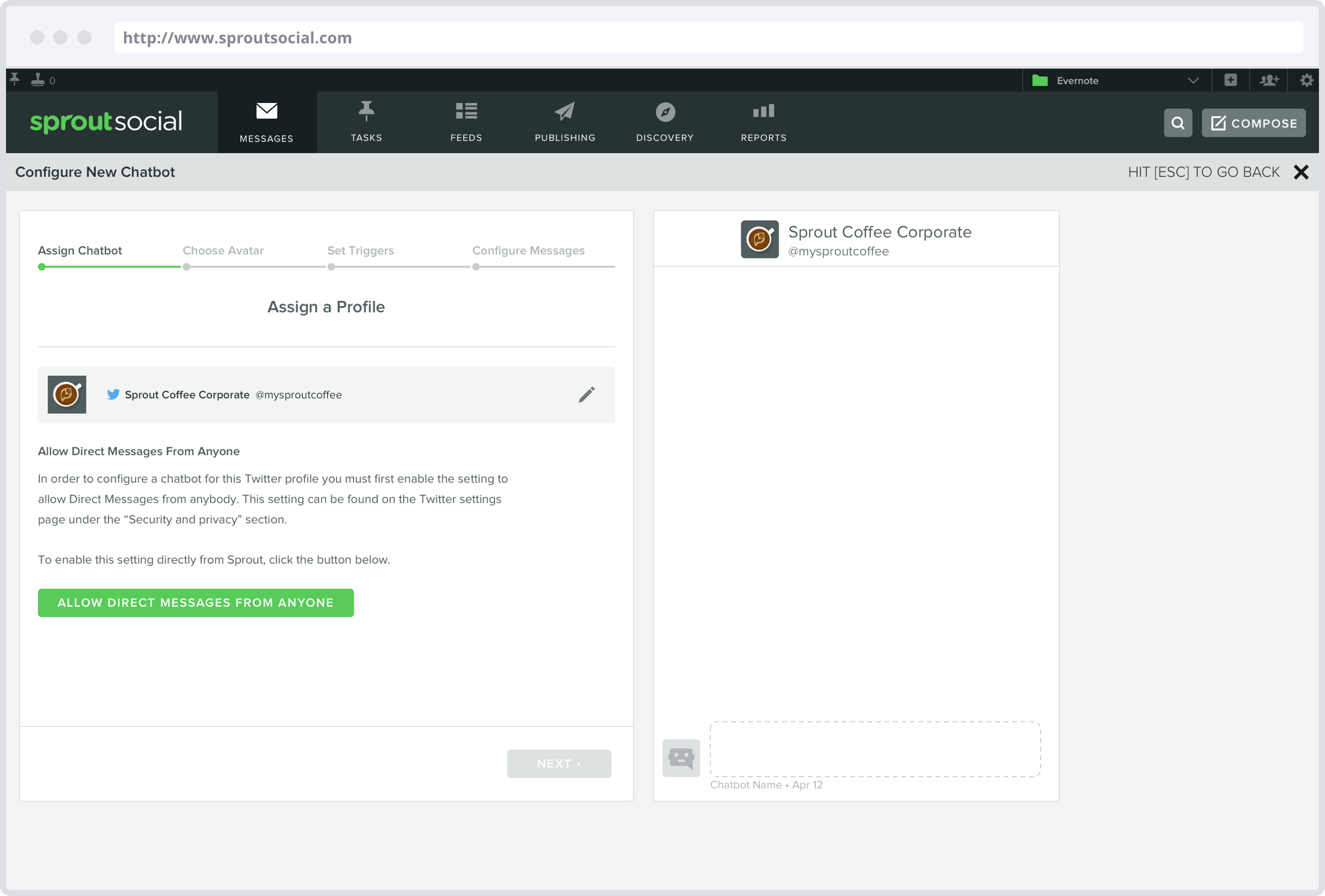Click the stamp icon with count 0
This screenshot has height=896, width=1325.
coord(43,79)
